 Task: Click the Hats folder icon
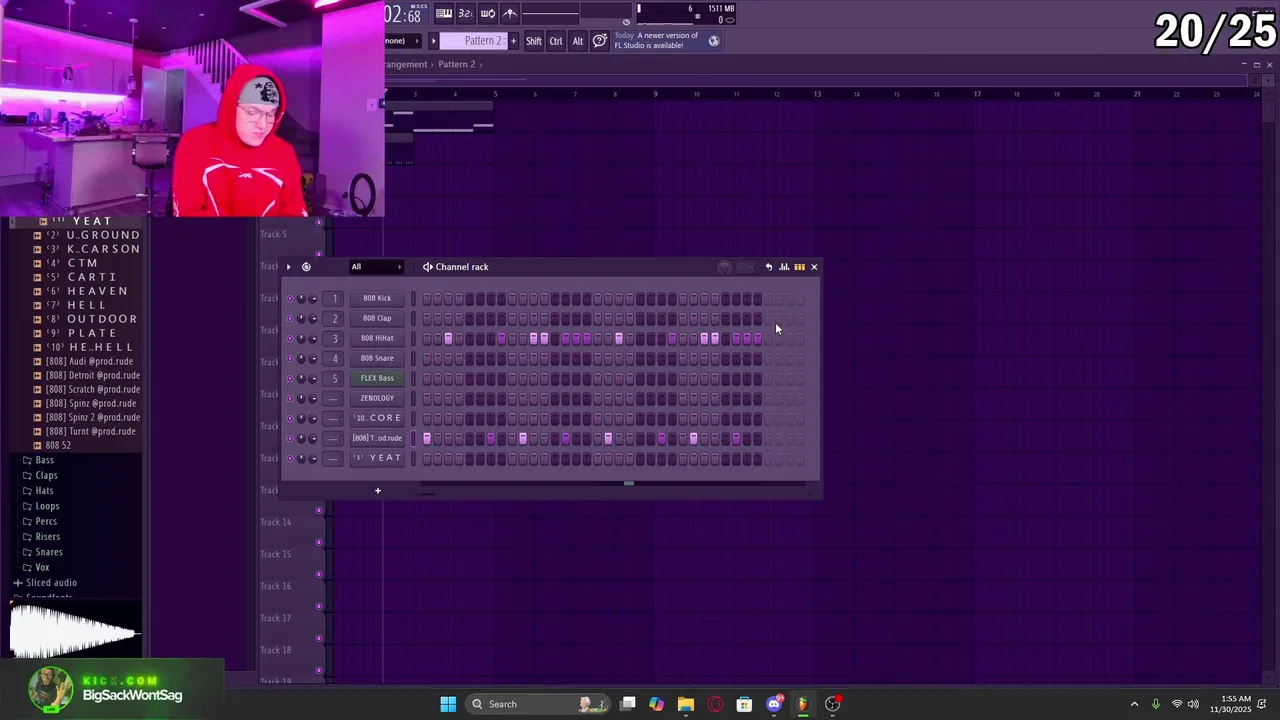pos(28,491)
